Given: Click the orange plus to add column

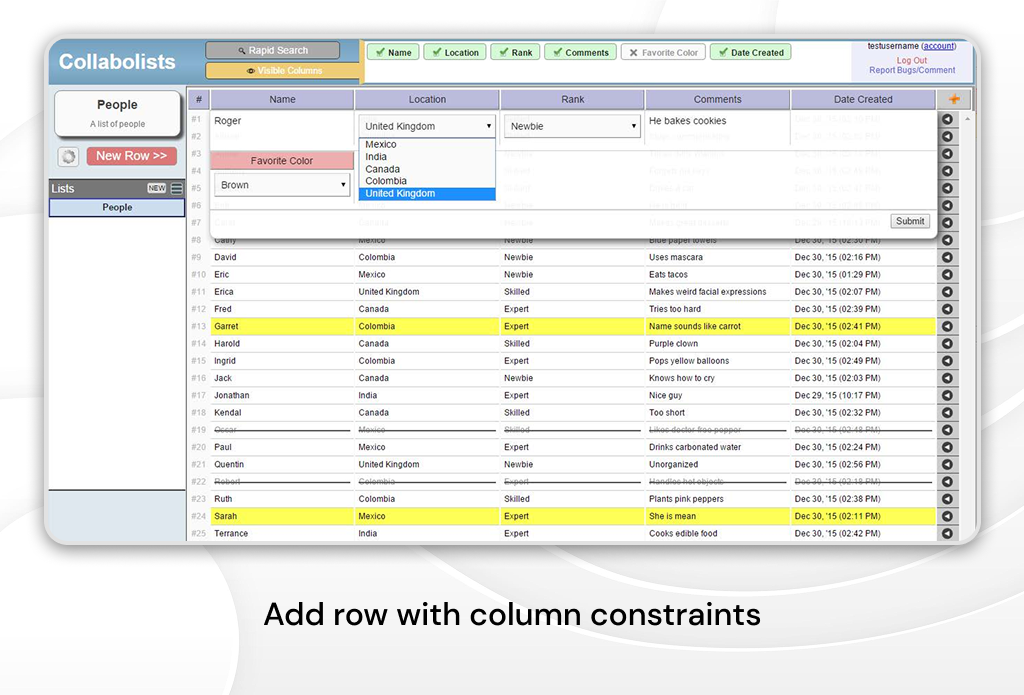Looking at the screenshot, I should pyautogui.click(x=954, y=98).
